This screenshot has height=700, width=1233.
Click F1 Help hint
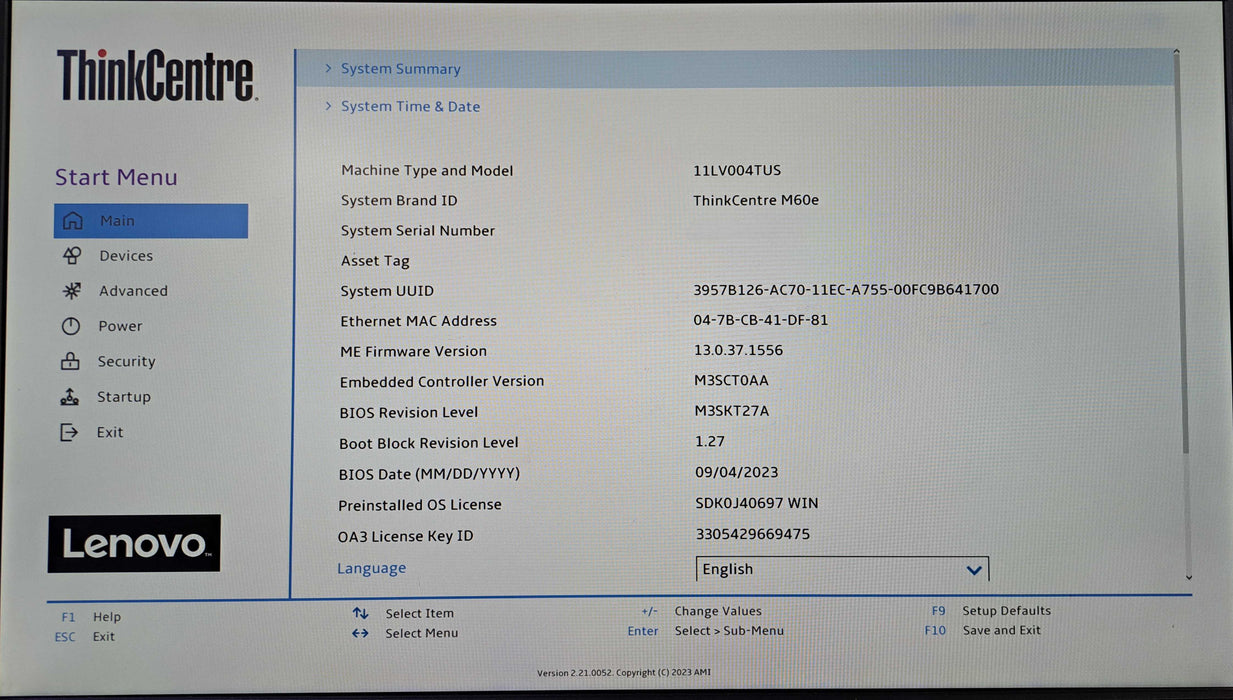91,617
